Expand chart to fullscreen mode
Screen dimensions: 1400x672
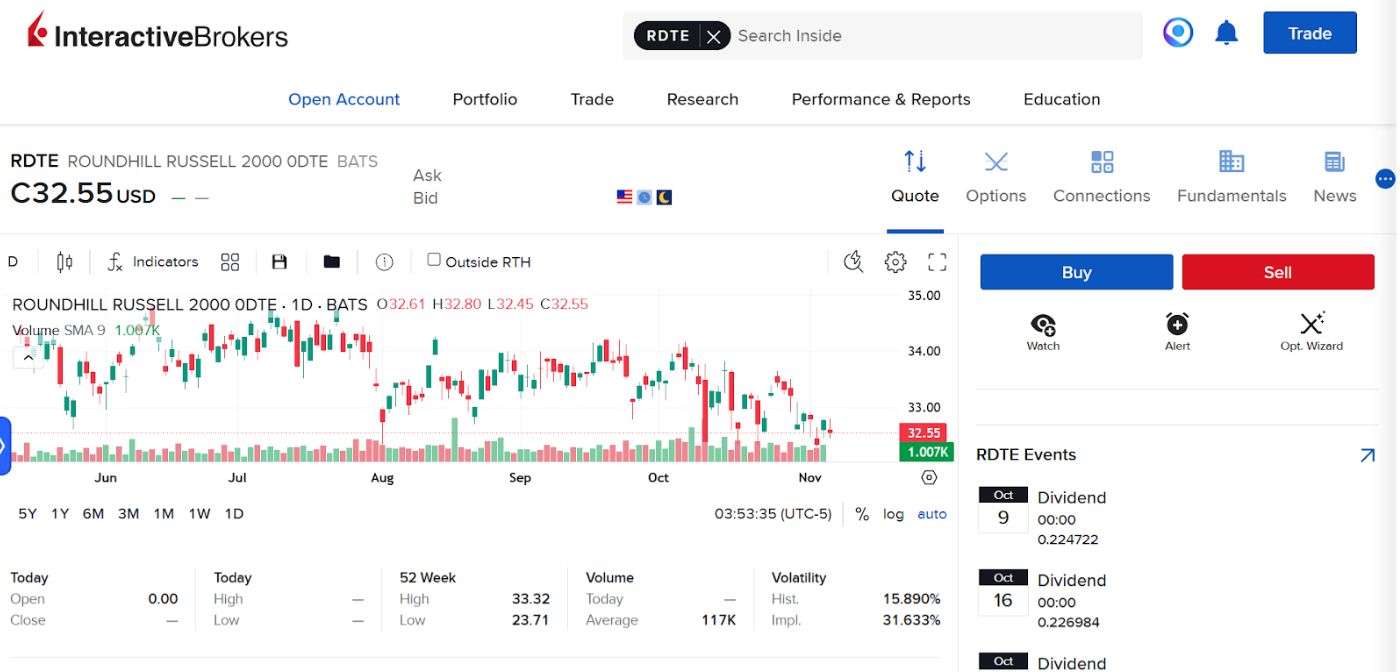point(937,261)
